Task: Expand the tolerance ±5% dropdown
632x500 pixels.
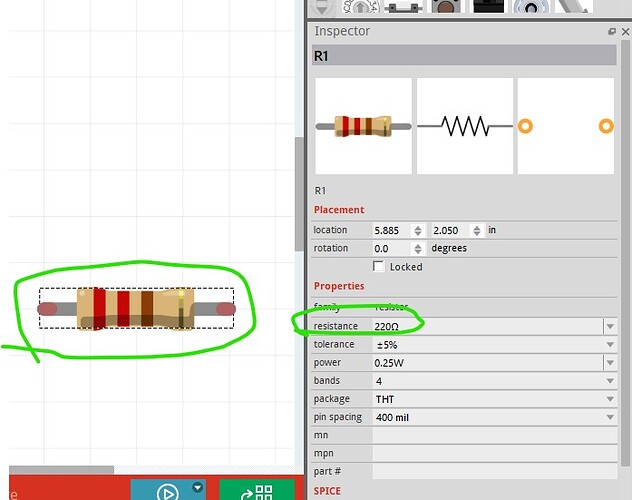Action: pyautogui.click(x=609, y=345)
